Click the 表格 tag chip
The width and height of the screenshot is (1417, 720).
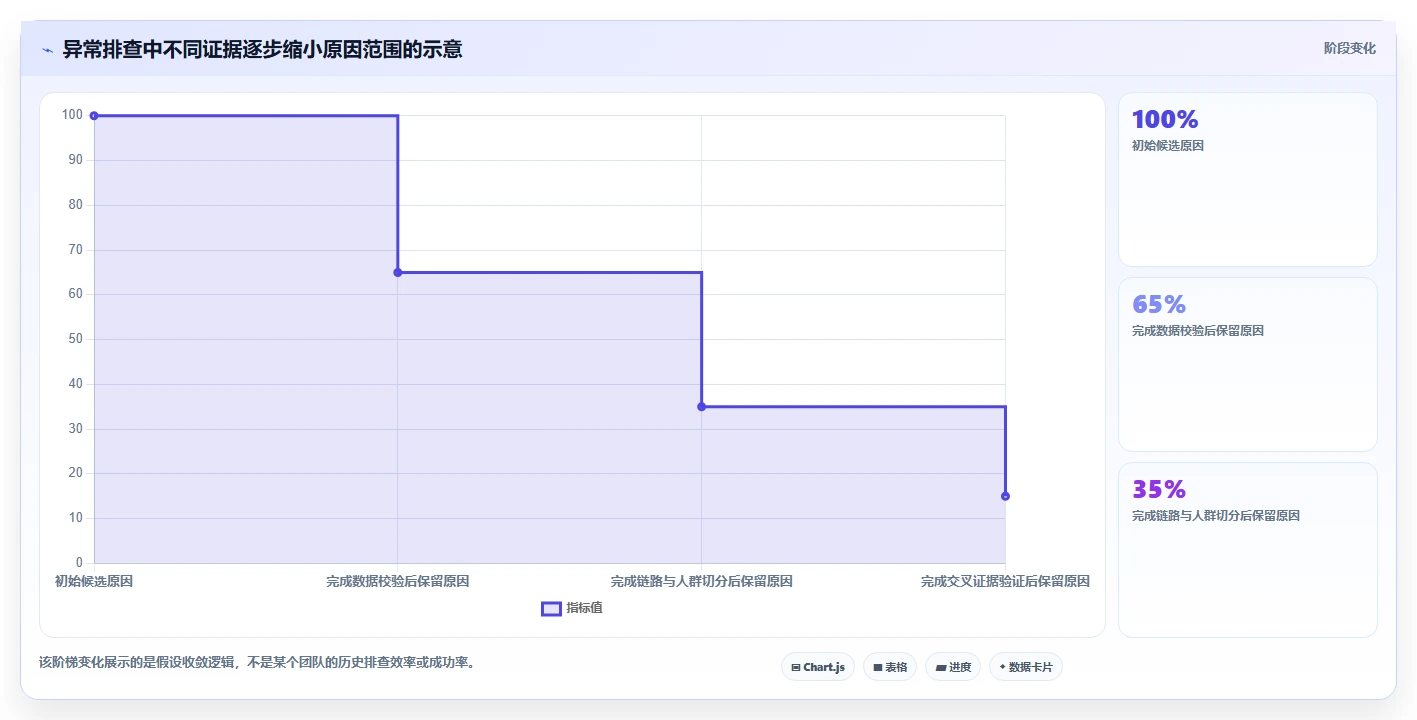pyautogui.click(x=890, y=667)
